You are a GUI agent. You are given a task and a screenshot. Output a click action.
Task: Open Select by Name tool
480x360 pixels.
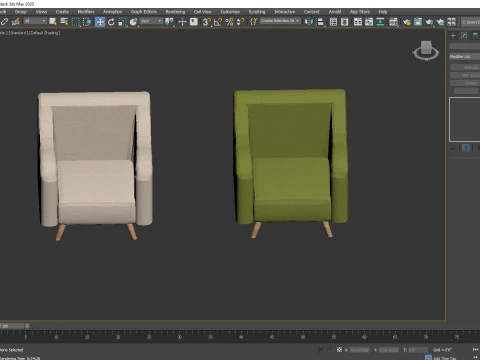pyautogui.click(x=64, y=22)
